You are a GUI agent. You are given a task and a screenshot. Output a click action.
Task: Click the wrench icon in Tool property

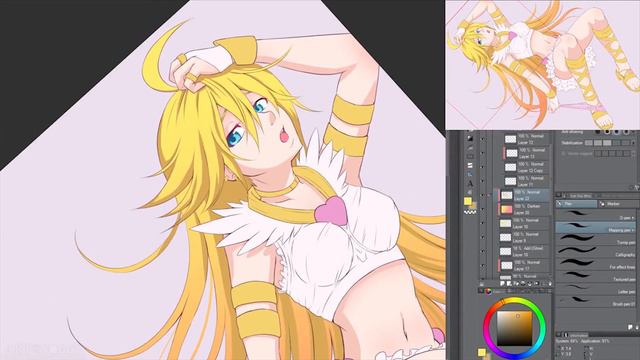(636, 187)
